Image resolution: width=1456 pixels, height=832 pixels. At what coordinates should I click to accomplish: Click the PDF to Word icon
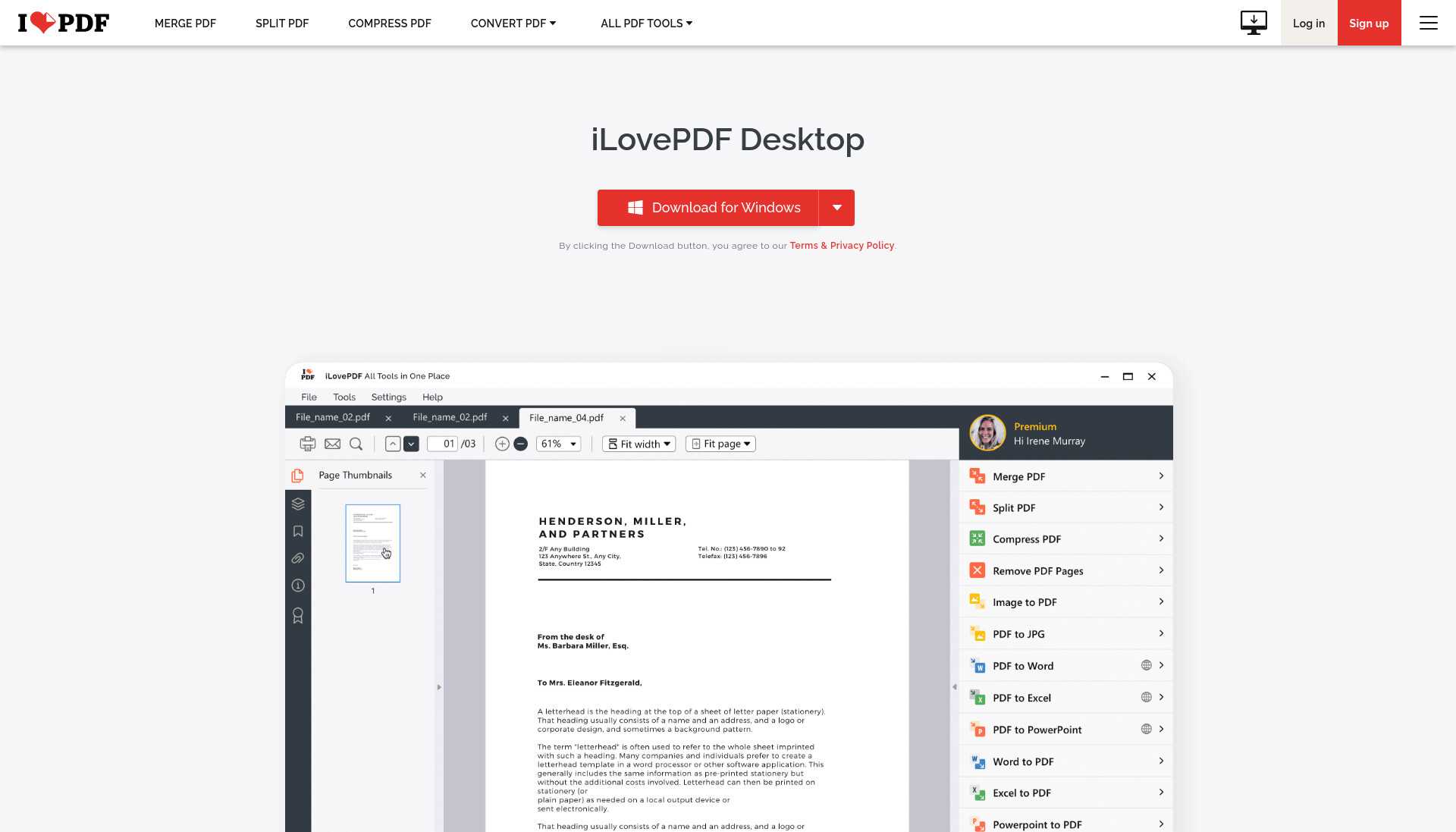click(977, 665)
